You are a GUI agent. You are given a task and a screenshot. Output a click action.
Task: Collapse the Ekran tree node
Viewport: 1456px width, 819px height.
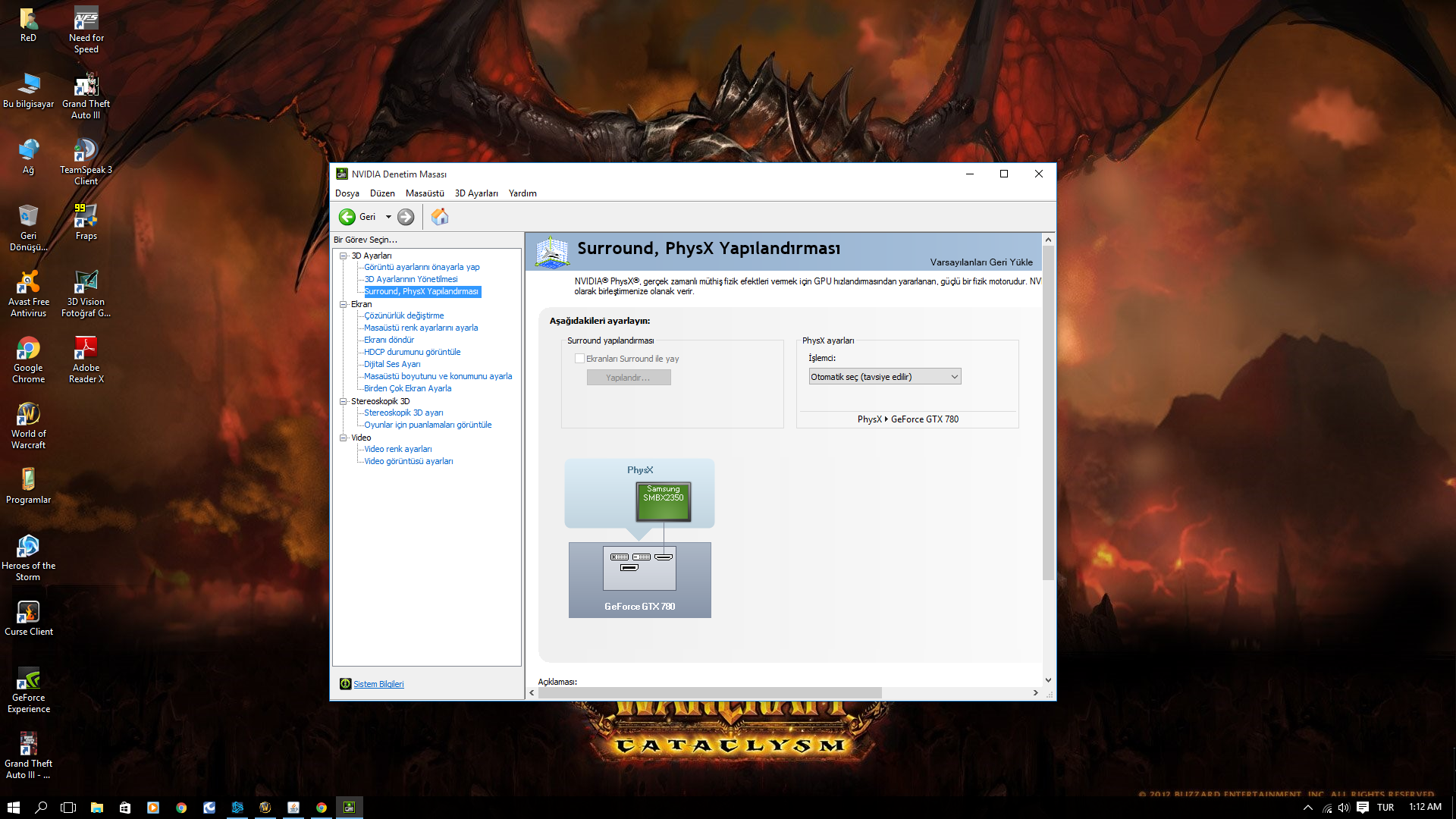click(344, 304)
